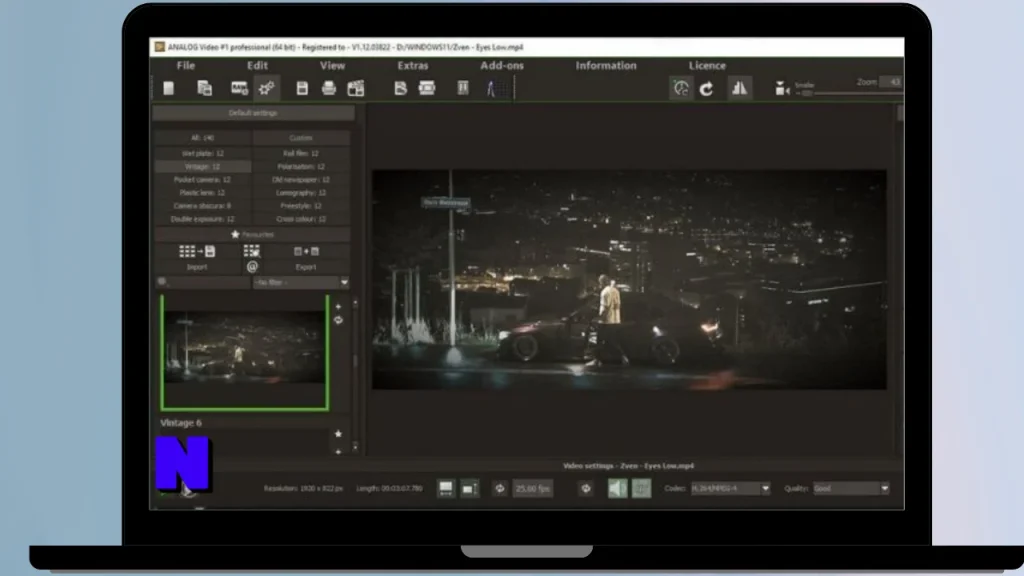Click the rotate redo arrow icon

(x=707, y=89)
